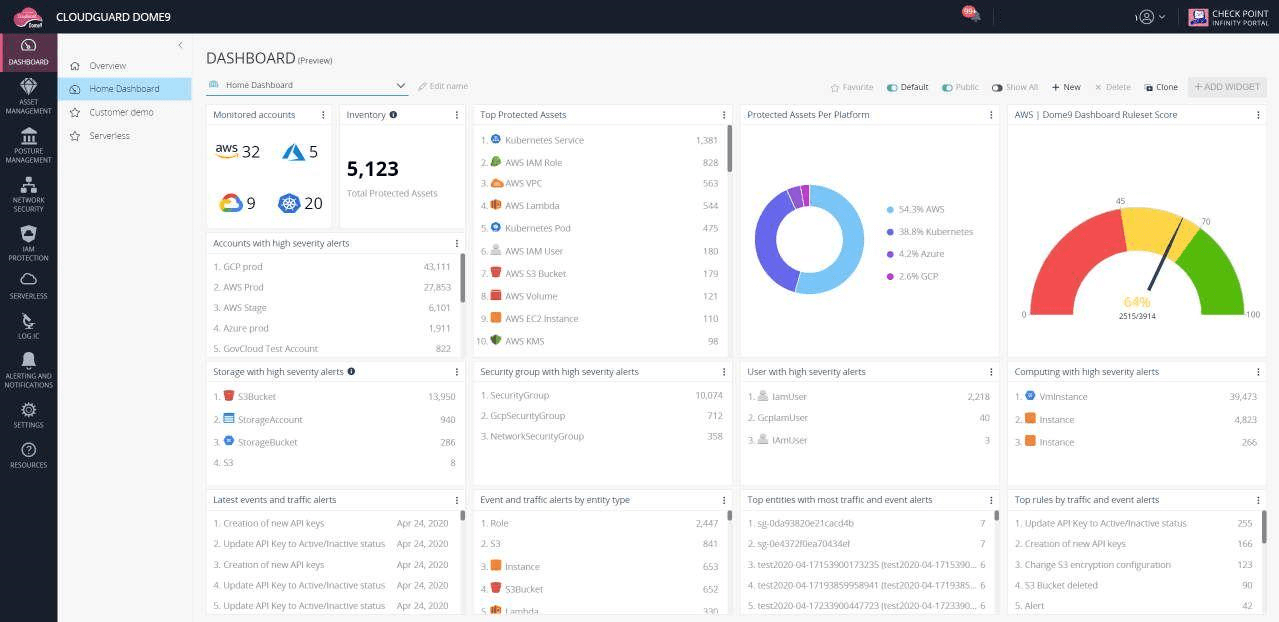The height and width of the screenshot is (622, 1279).
Task: Click the Kubernetes accounts logo
Action: pyautogui.click(x=289, y=203)
